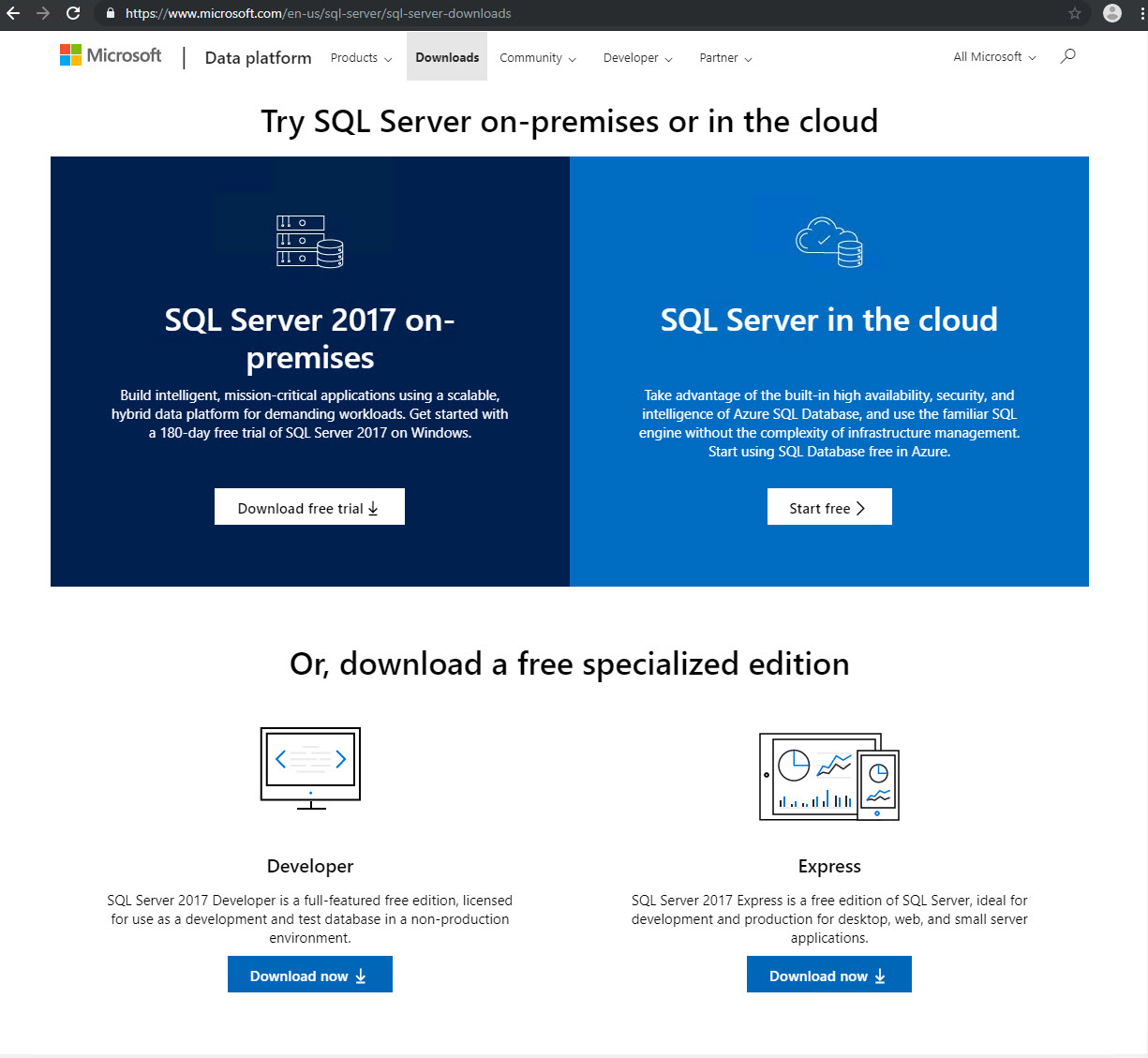Bookmark this page with the star icon
The height and width of the screenshot is (1058, 1148).
click(x=1075, y=13)
